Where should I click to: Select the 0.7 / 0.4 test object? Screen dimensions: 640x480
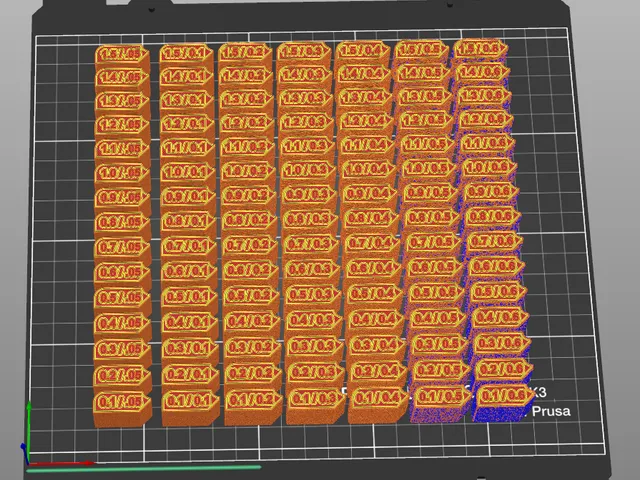click(372, 243)
